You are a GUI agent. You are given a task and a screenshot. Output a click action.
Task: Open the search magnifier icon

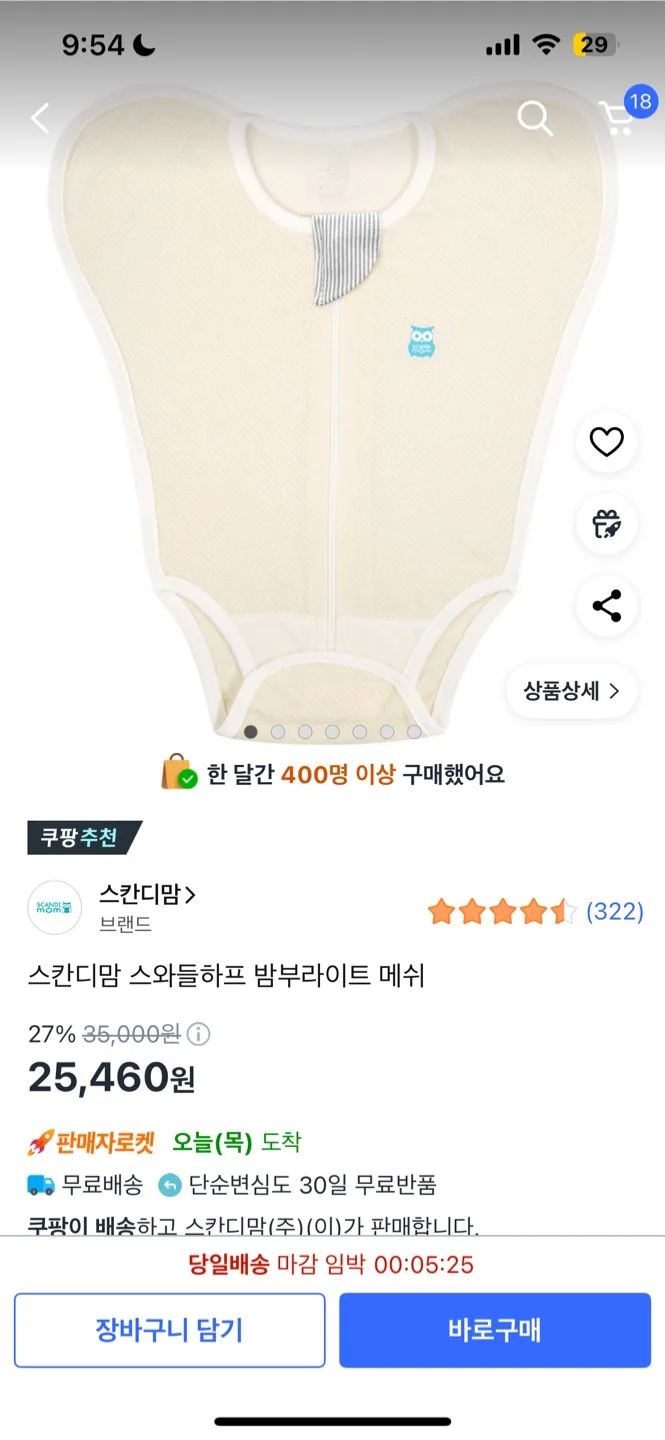(535, 118)
